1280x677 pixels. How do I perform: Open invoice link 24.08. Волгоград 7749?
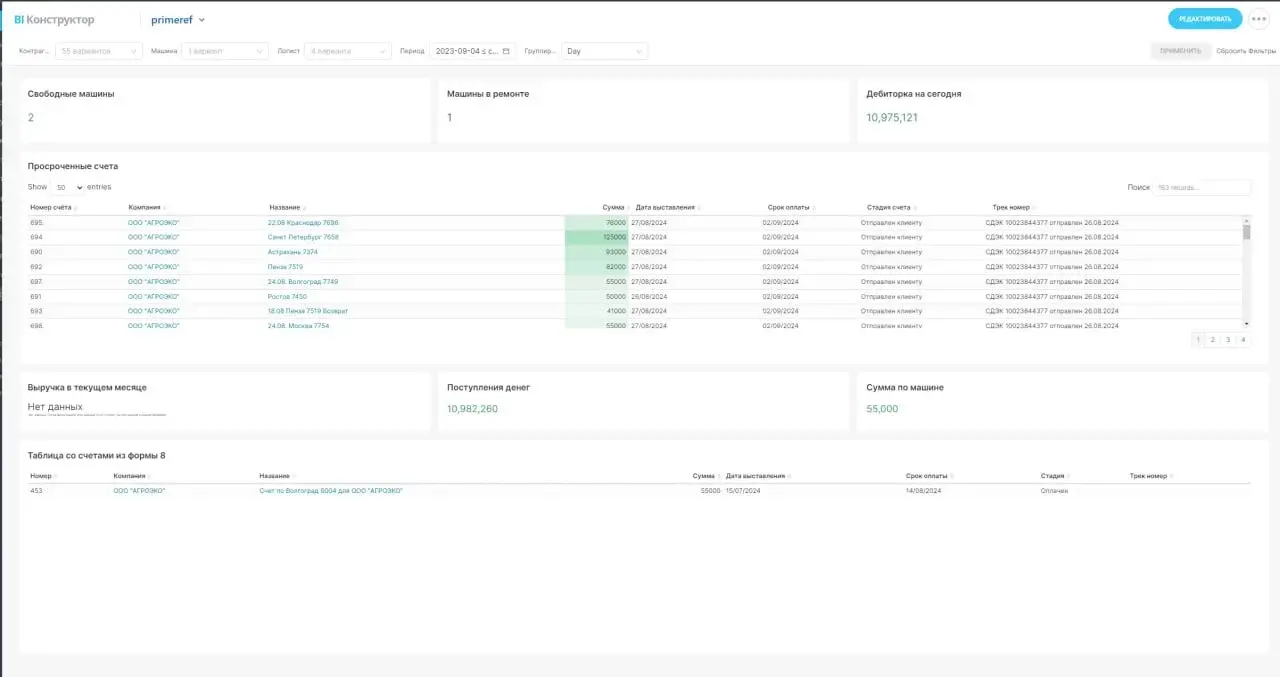(x=303, y=282)
